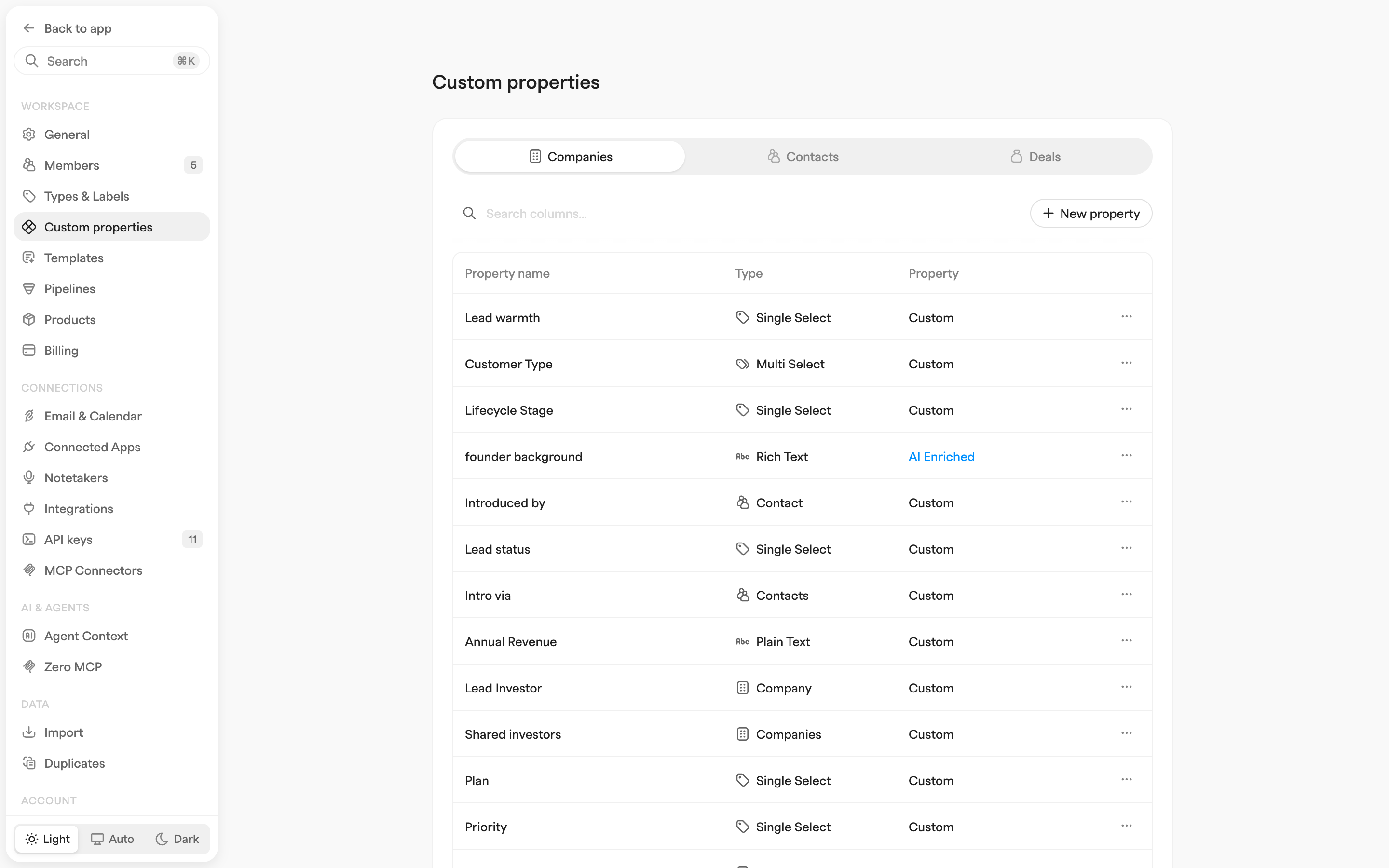Switch theme to Dark mode

coord(177,839)
